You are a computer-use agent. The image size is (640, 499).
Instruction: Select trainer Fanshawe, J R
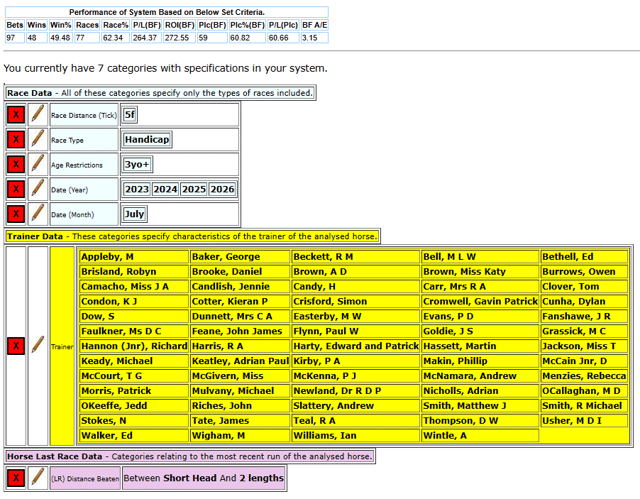coord(584,316)
